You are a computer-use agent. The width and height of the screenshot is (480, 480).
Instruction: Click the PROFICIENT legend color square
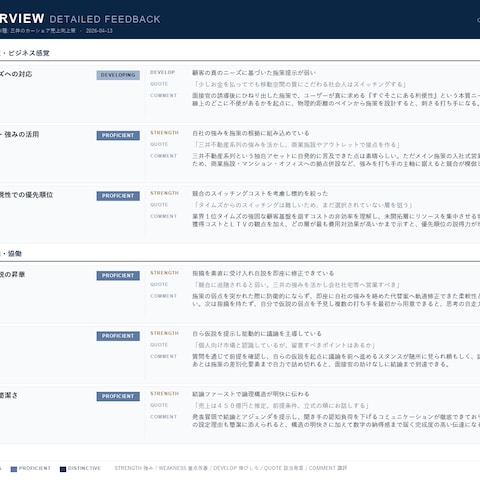coord(14,469)
